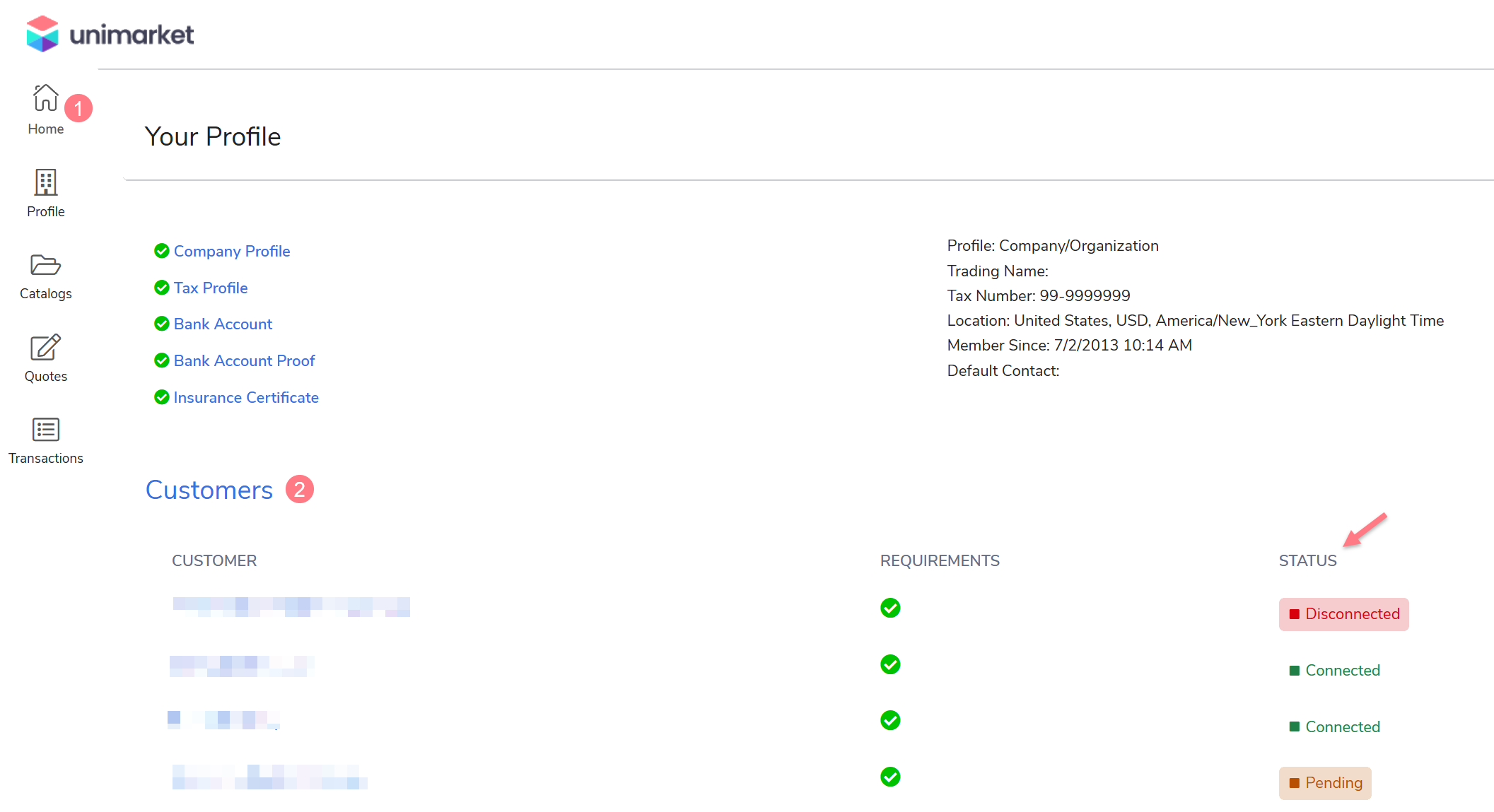1494x812 pixels.
Task: Open the Bank Account link
Action: coord(223,324)
